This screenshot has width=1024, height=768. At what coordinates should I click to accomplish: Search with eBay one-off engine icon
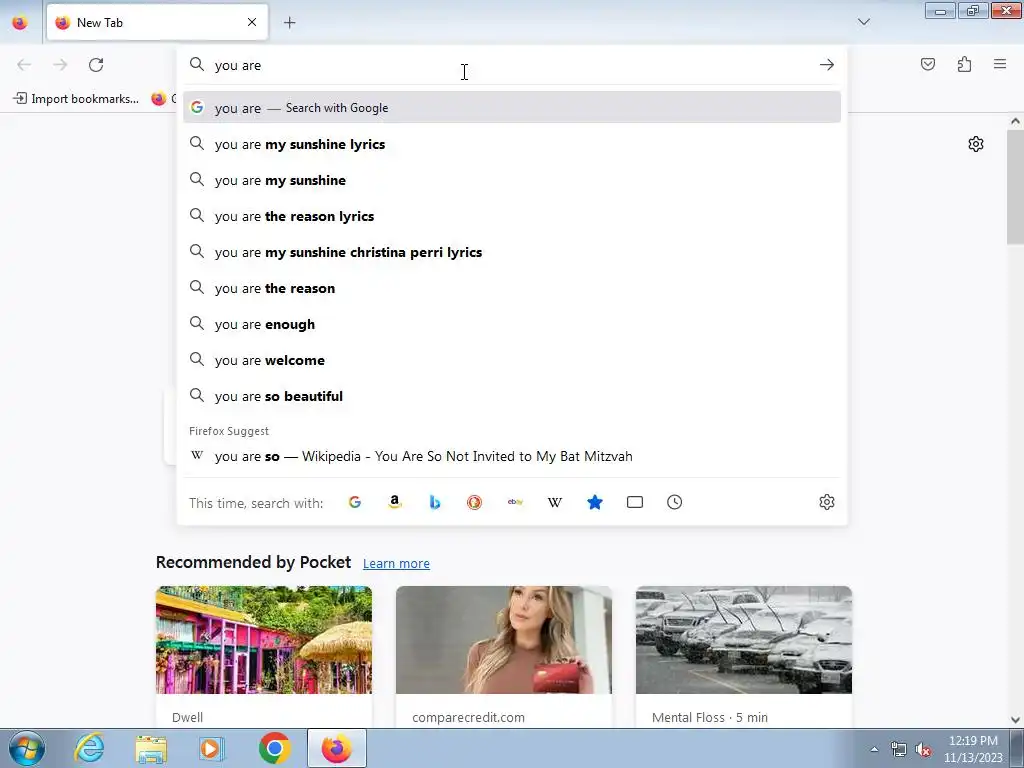[x=515, y=502]
